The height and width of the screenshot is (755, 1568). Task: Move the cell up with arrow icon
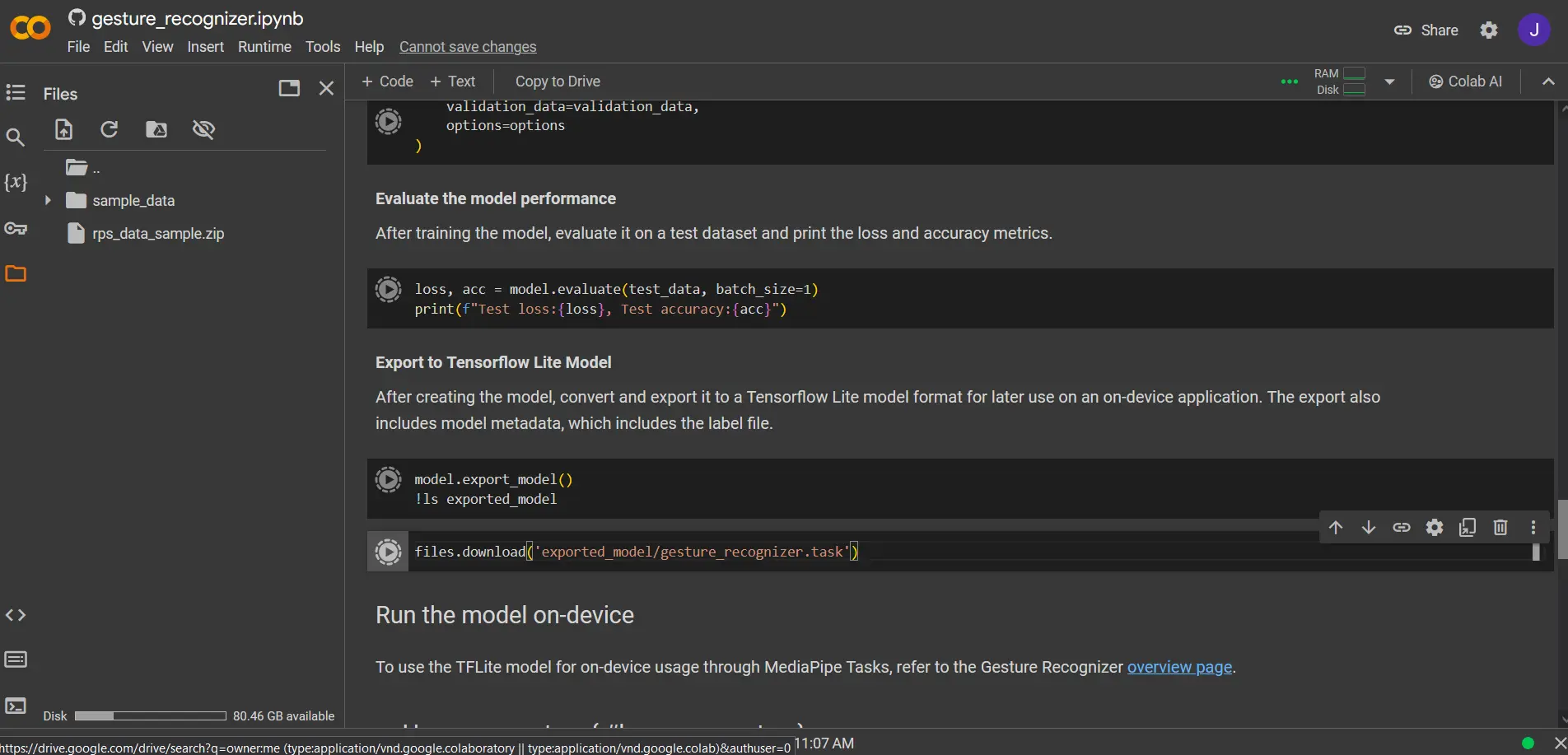point(1335,528)
